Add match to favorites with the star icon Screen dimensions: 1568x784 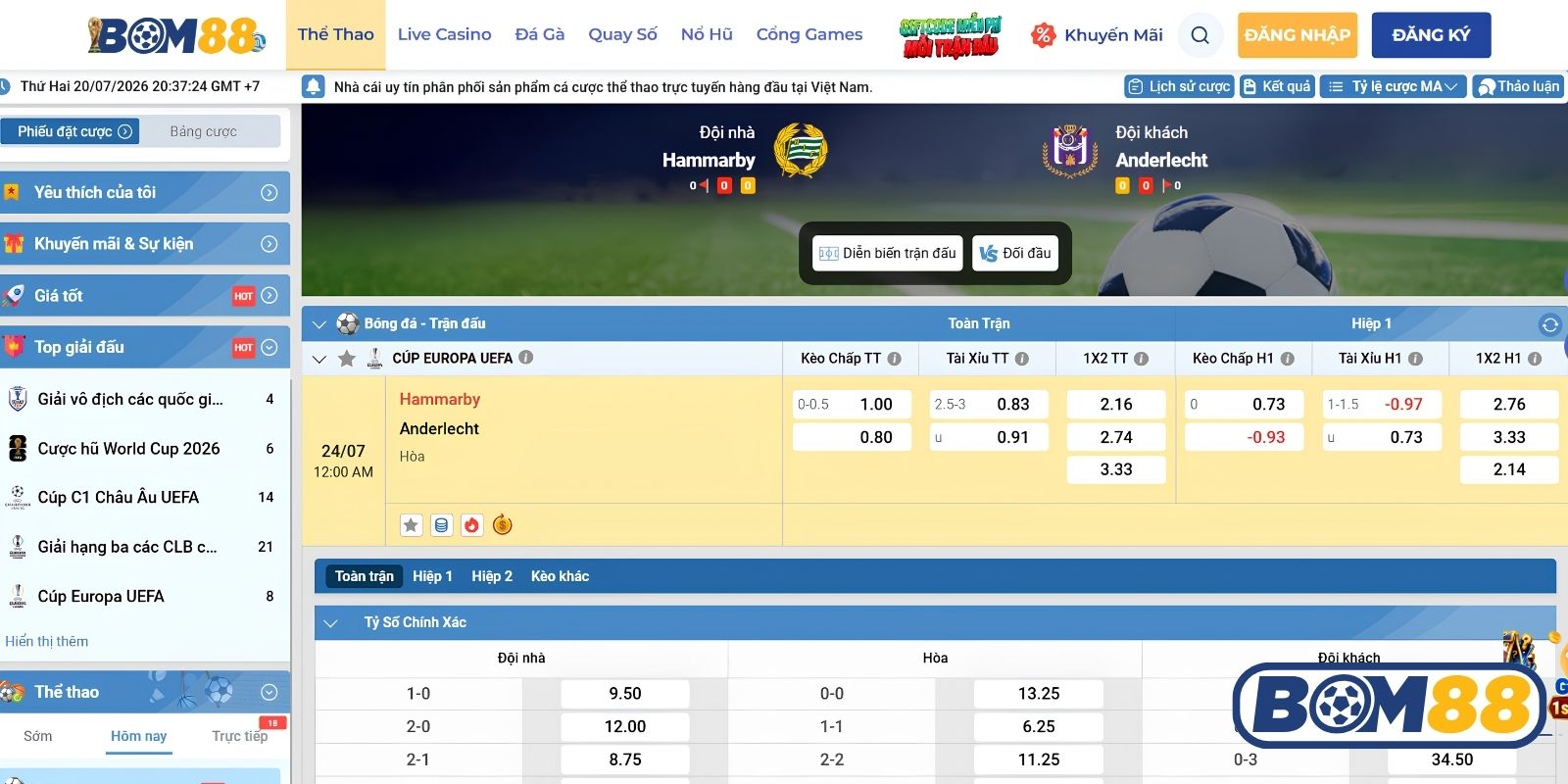coord(411,525)
